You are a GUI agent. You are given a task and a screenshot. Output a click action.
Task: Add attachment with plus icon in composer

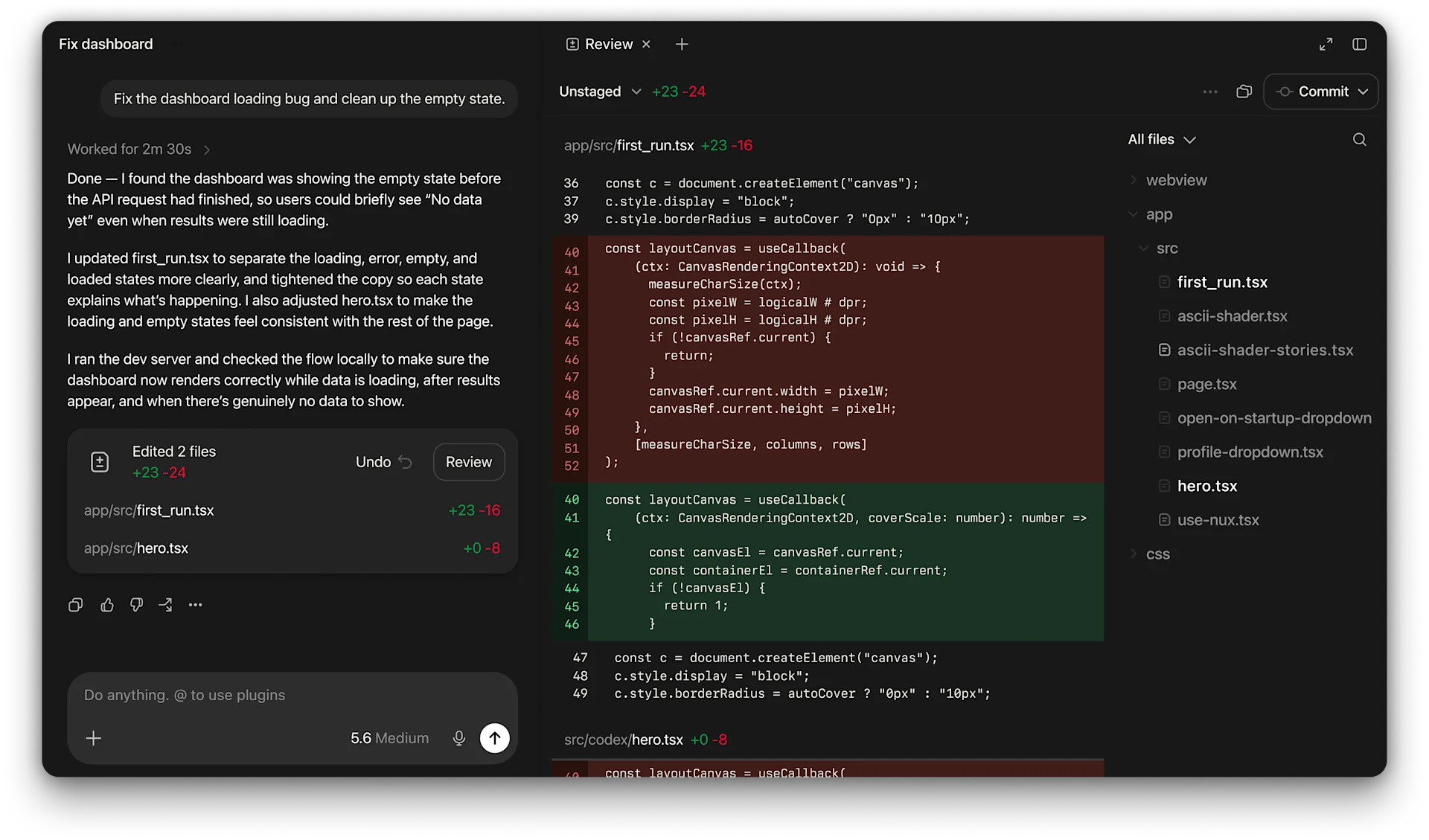pos(93,738)
